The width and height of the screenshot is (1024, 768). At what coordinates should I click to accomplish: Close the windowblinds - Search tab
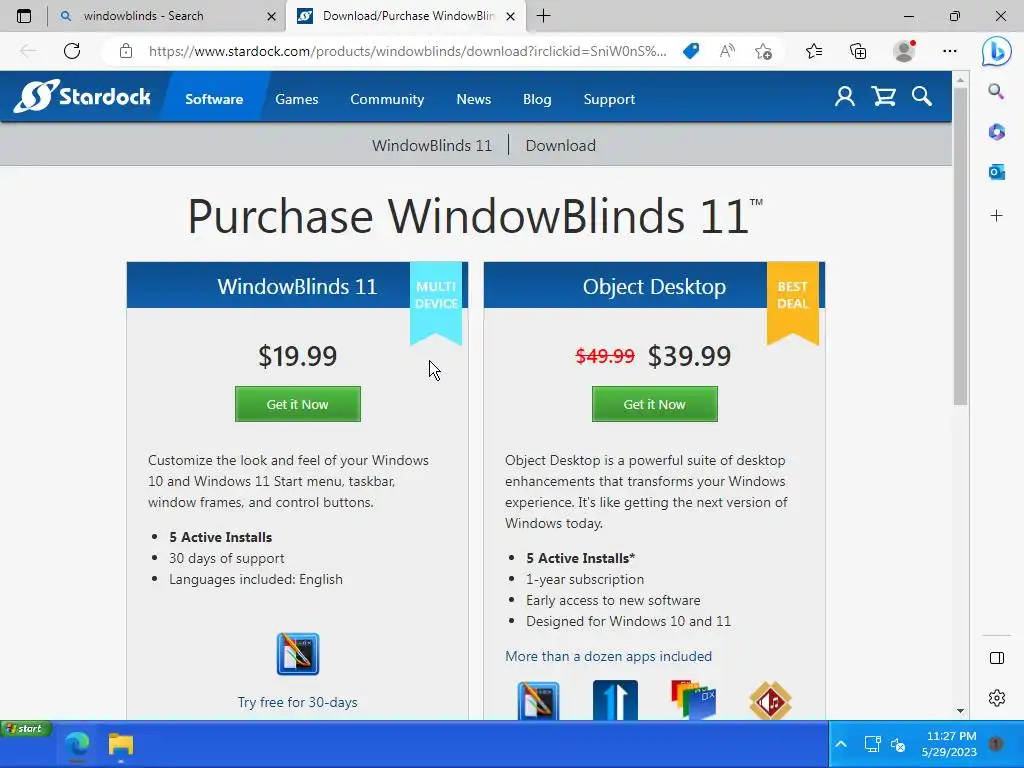click(x=272, y=16)
